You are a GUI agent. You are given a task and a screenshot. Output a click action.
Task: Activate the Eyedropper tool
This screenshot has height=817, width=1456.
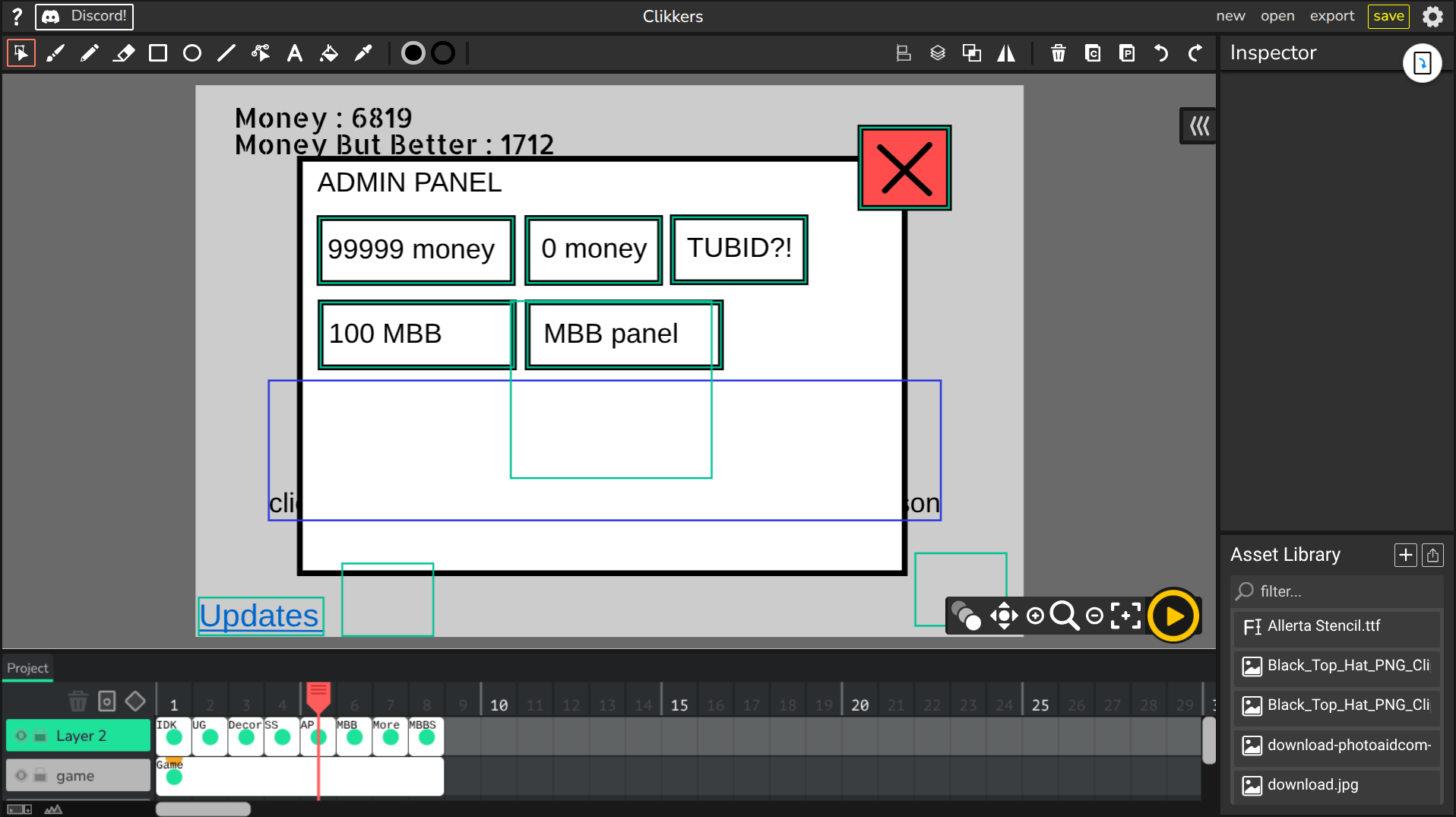(x=363, y=53)
